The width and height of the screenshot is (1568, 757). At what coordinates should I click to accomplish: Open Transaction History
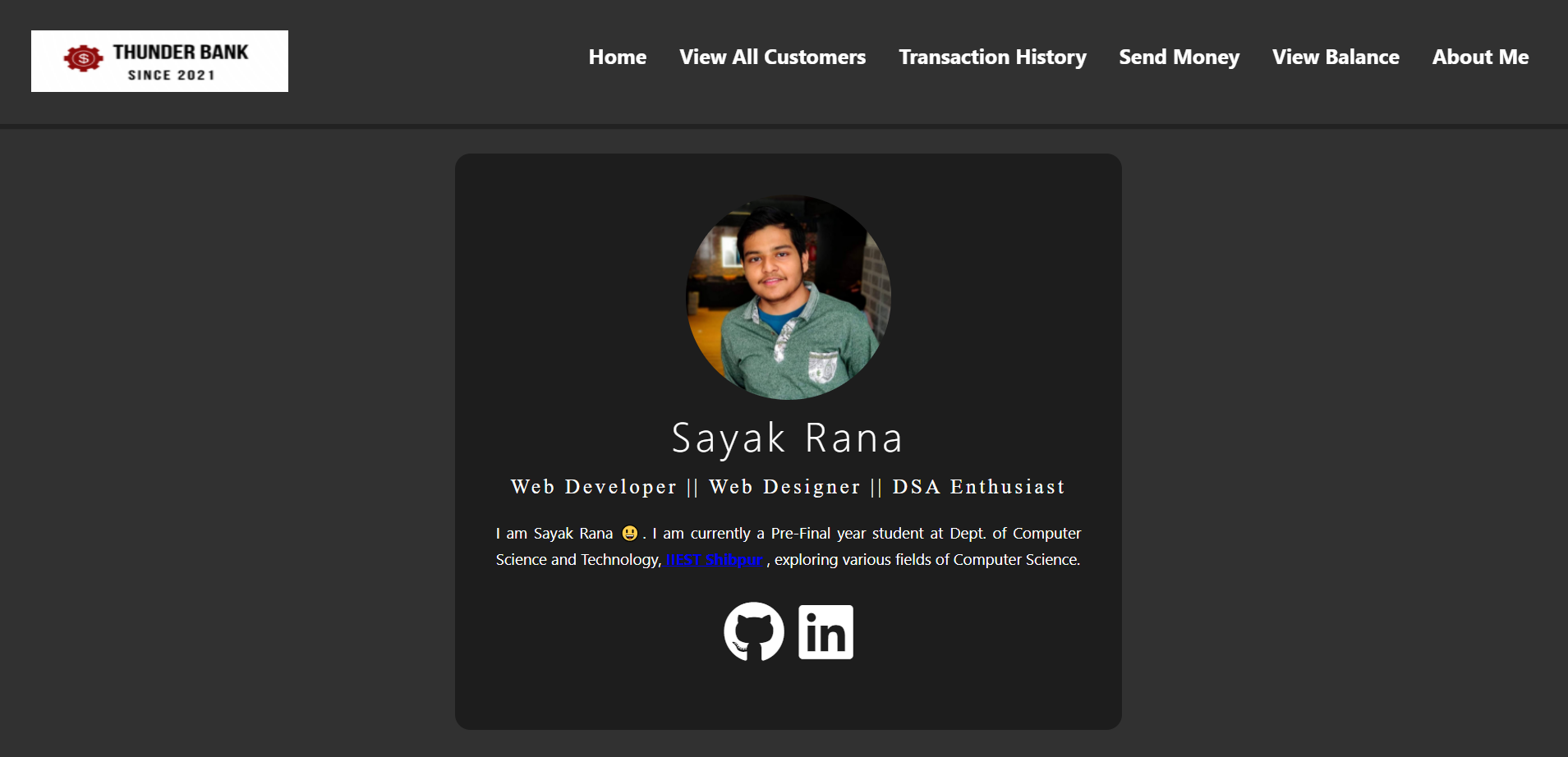click(992, 57)
